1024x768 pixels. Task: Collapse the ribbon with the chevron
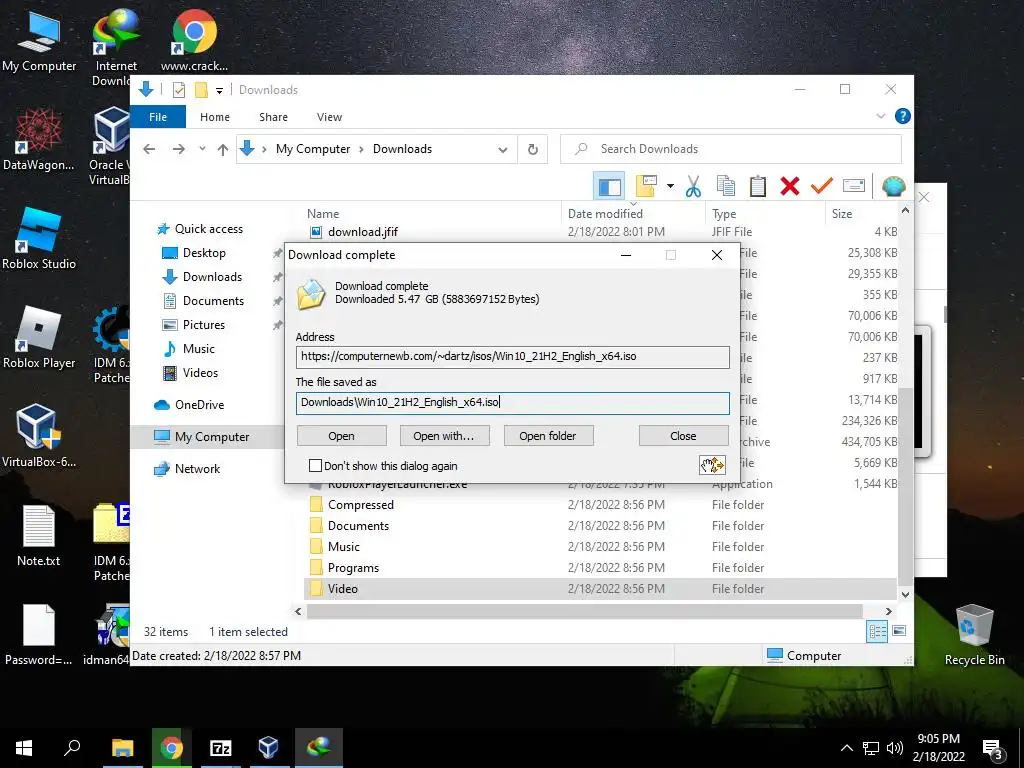point(880,116)
